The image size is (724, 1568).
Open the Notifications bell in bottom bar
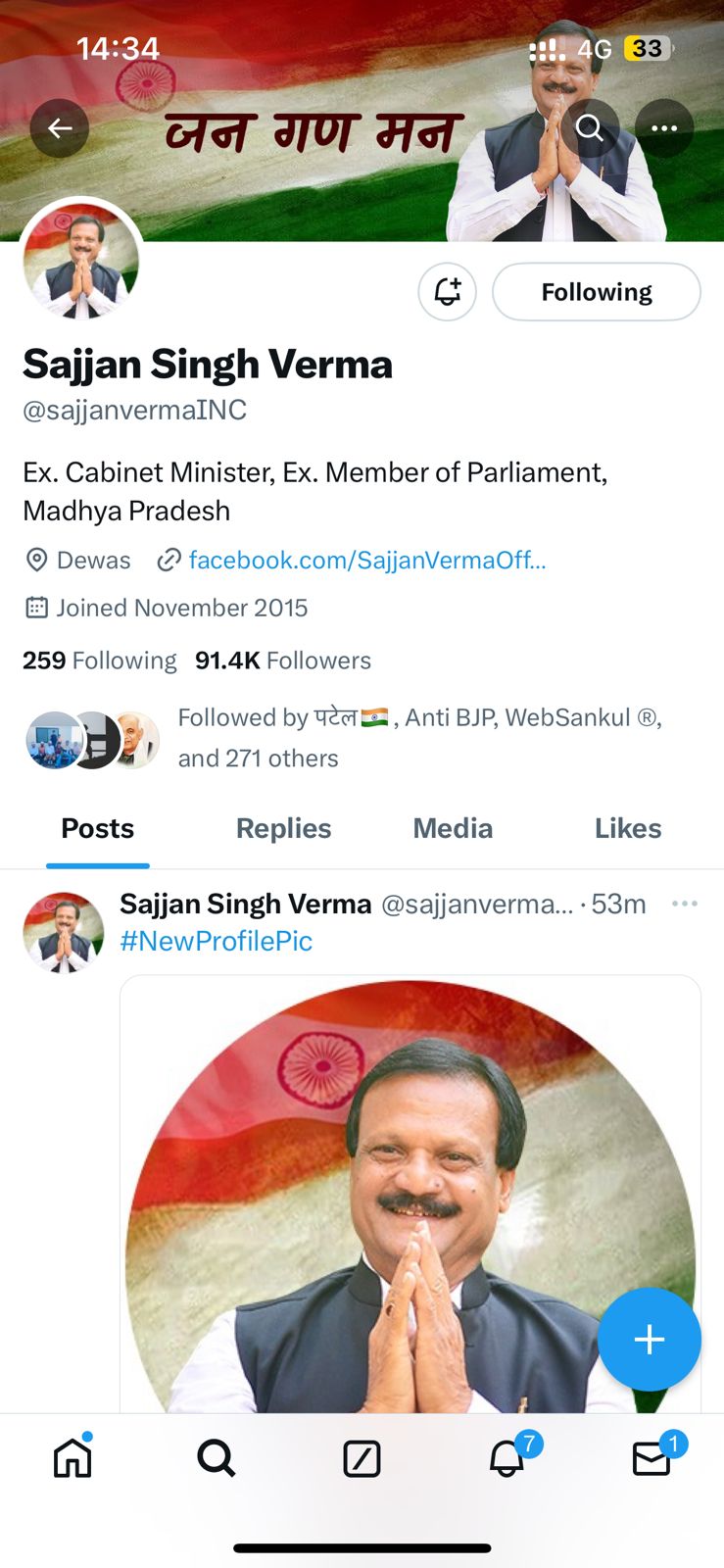click(x=507, y=1458)
